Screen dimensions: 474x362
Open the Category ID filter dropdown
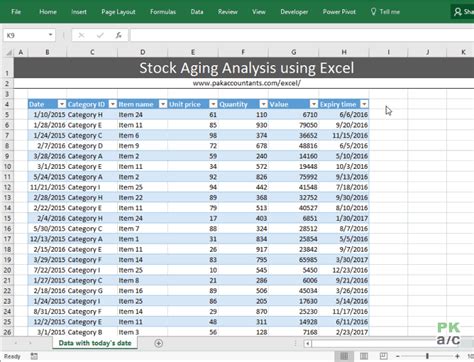point(113,104)
